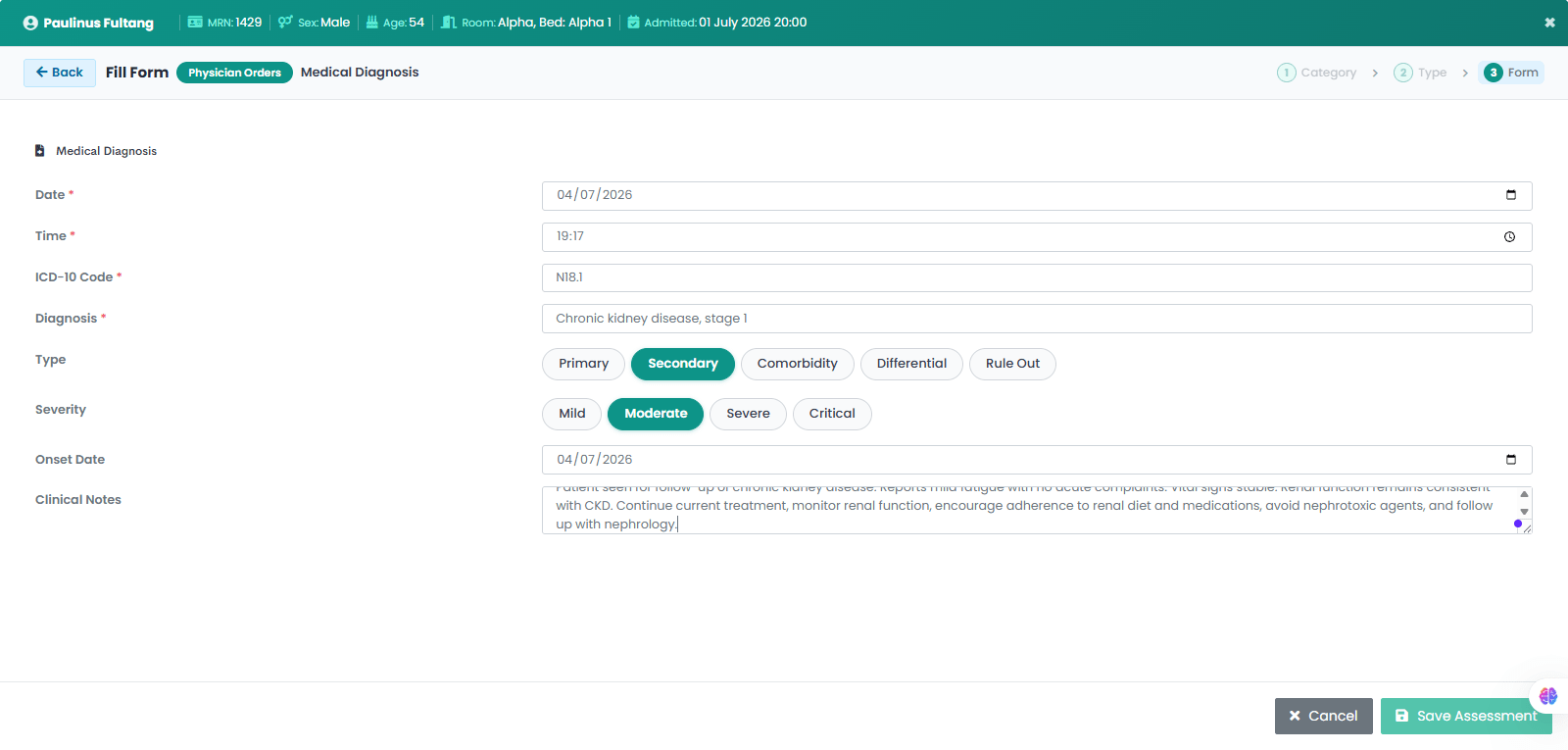Click the sex gender icon
The image size is (1568, 750).
(285, 22)
